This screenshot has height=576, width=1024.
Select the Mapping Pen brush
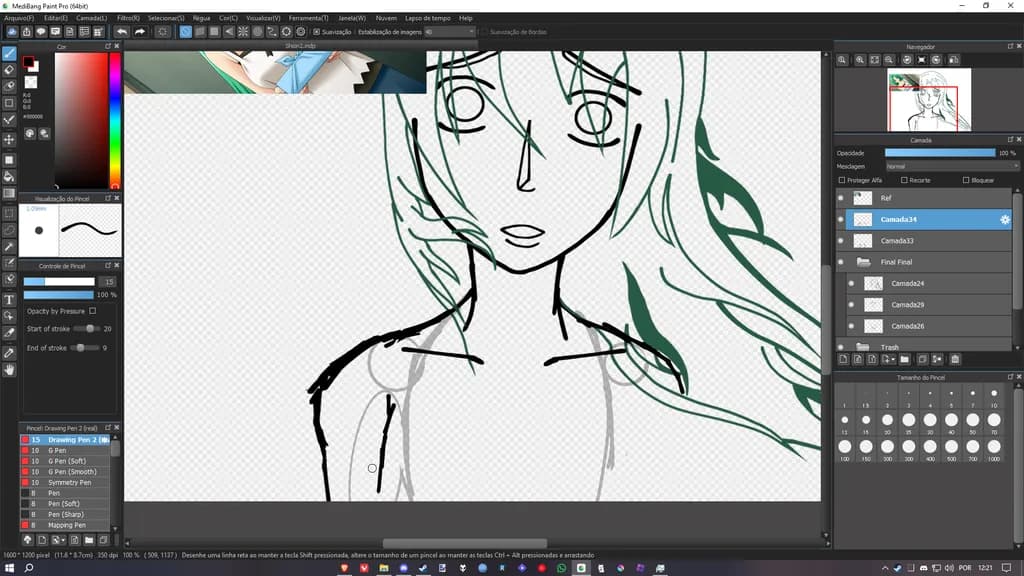pos(65,525)
